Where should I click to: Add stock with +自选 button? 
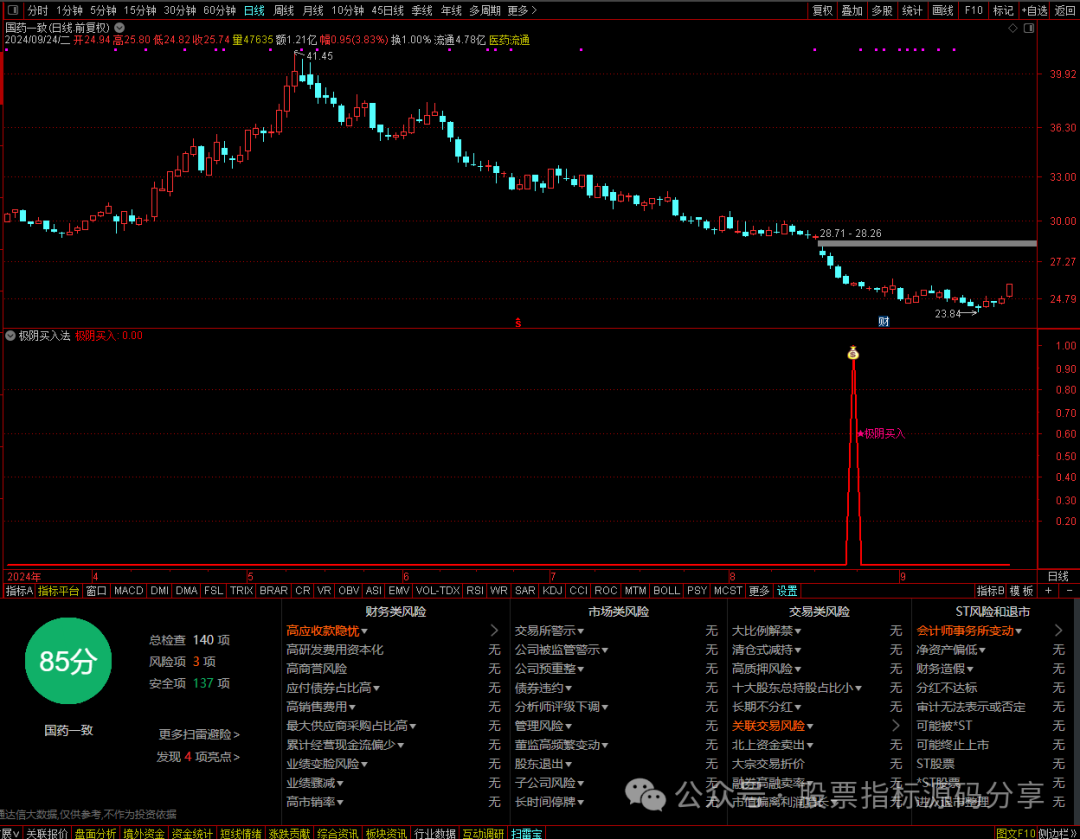[1035, 10]
